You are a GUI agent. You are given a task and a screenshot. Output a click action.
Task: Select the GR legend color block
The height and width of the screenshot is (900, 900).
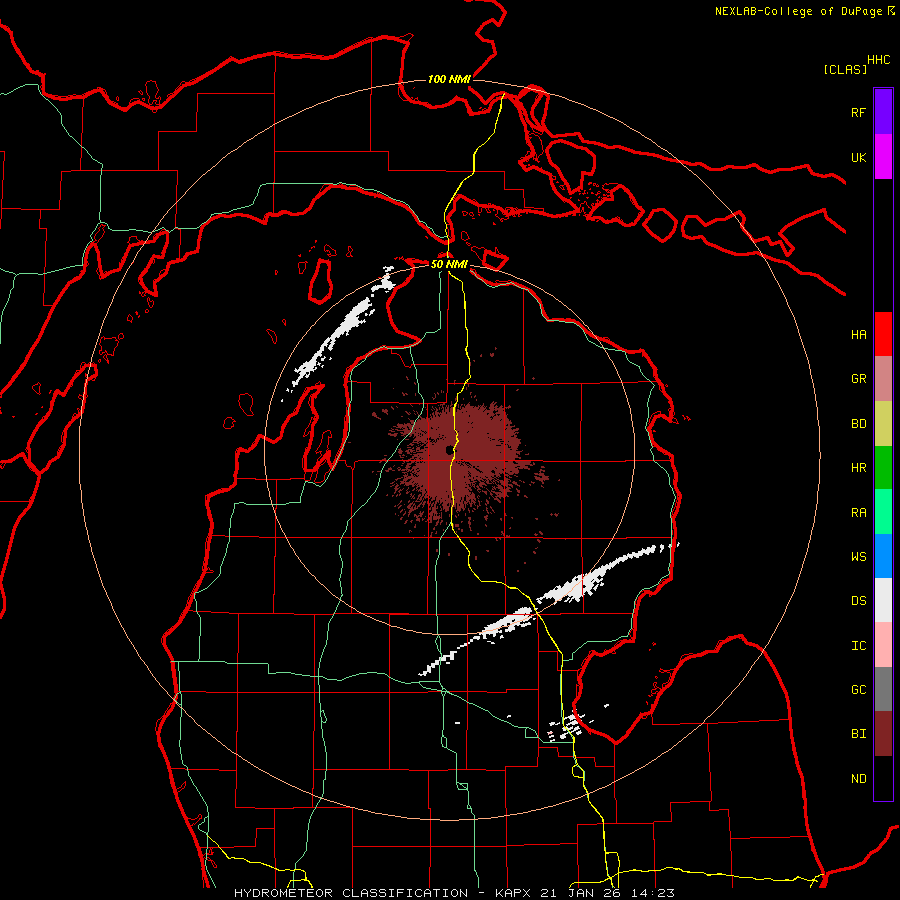(x=883, y=379)
